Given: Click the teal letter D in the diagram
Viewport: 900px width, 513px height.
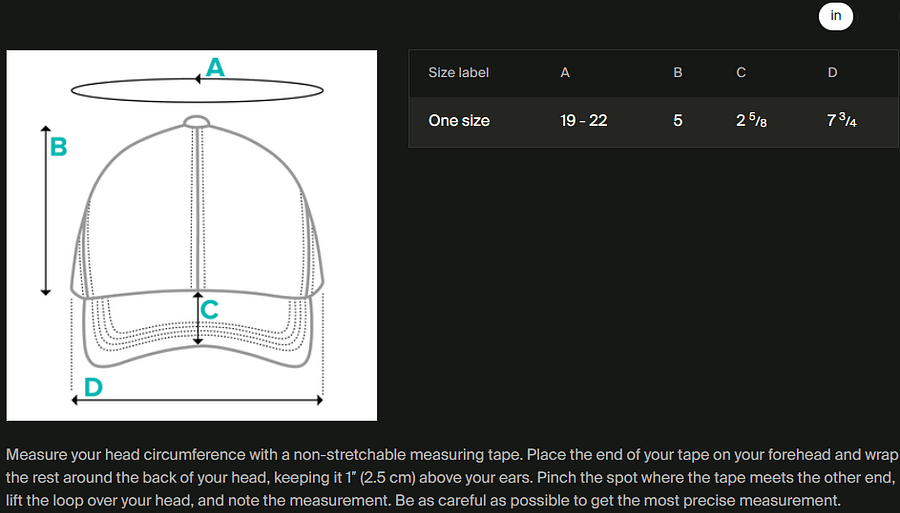Looking at the screenshot, I should (93, 387).
